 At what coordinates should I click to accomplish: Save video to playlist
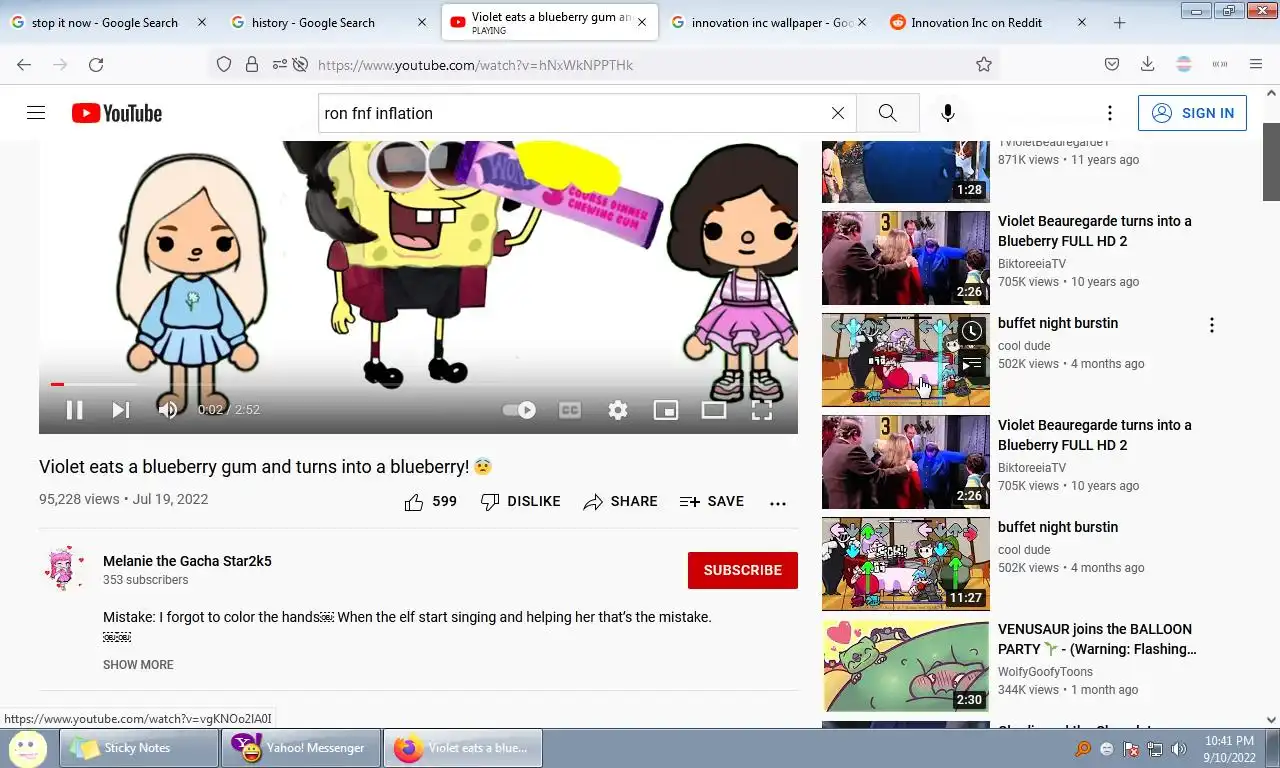coord(712,502)
